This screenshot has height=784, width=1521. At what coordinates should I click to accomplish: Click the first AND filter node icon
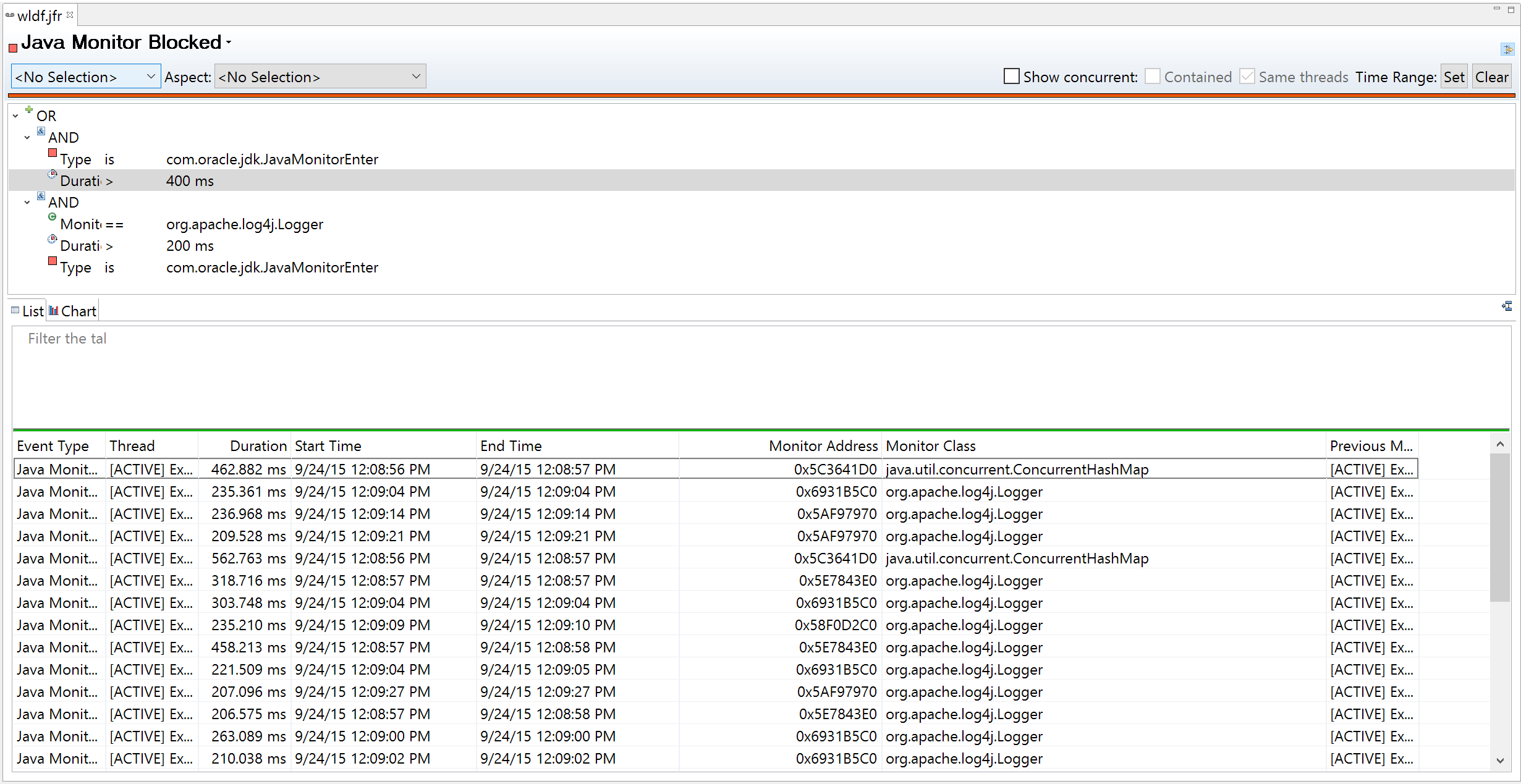point(41,132)
